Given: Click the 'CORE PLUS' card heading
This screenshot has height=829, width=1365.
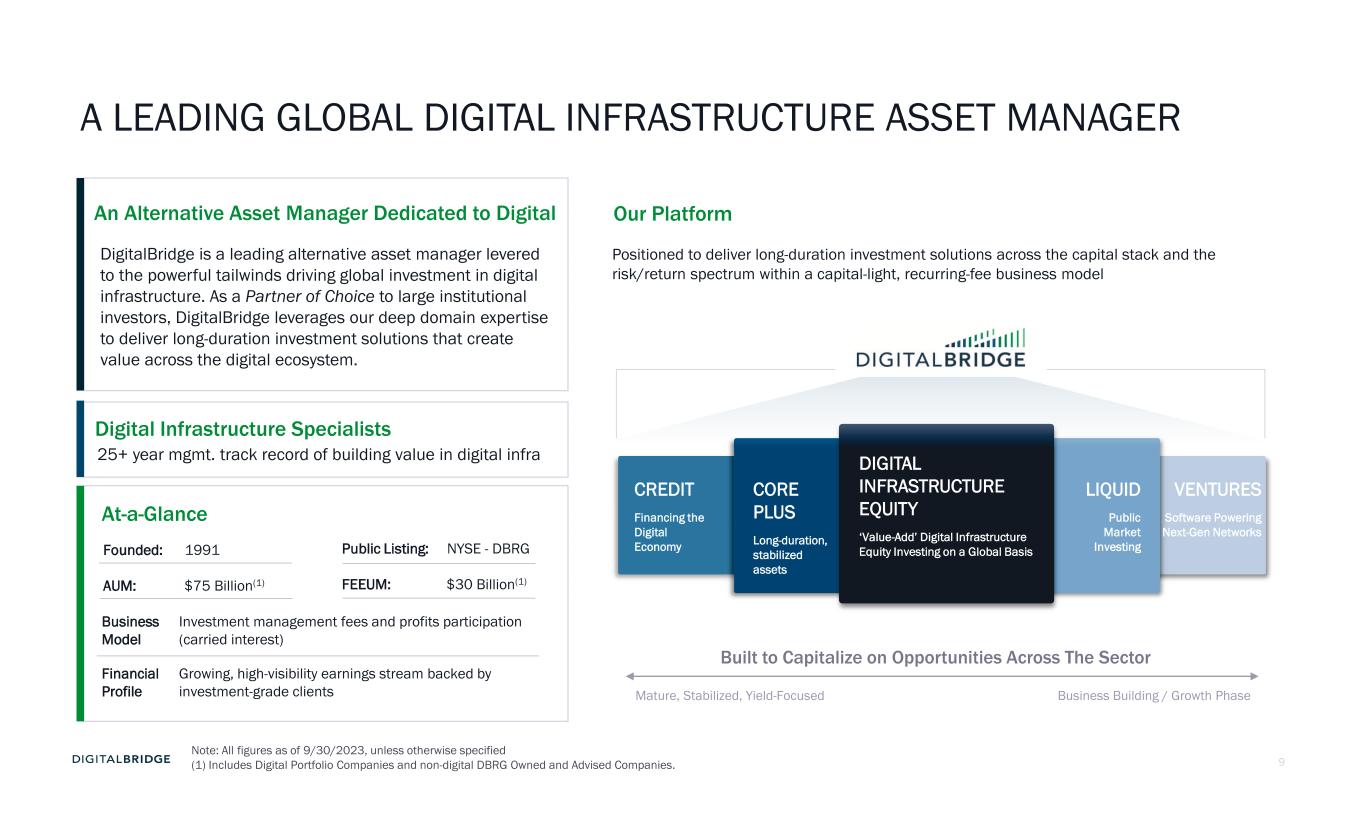Looking at the screenshot, I should (776, 501).
